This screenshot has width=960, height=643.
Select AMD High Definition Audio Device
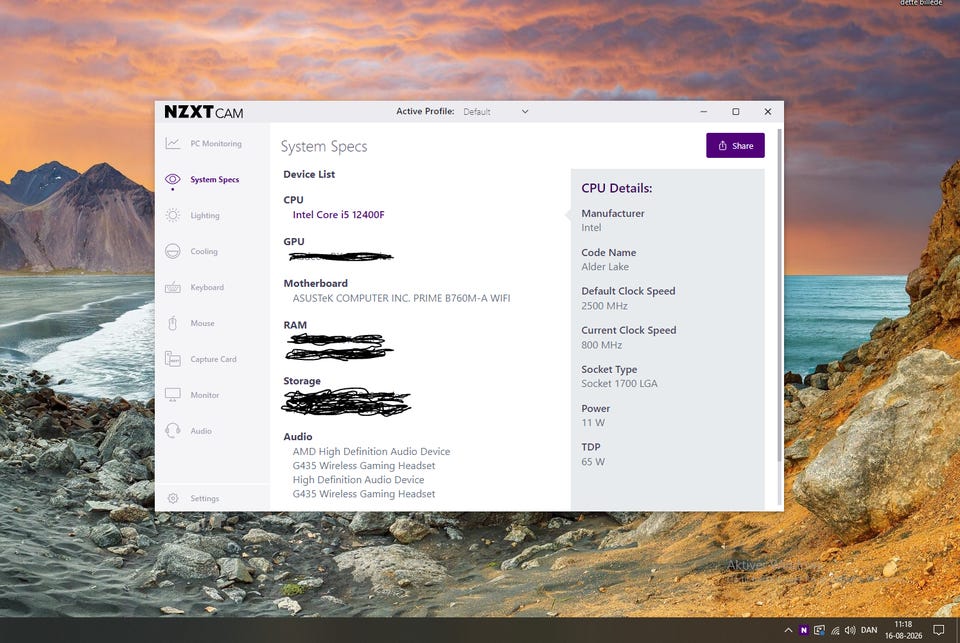pyautogui.click(x=371, y=451)
